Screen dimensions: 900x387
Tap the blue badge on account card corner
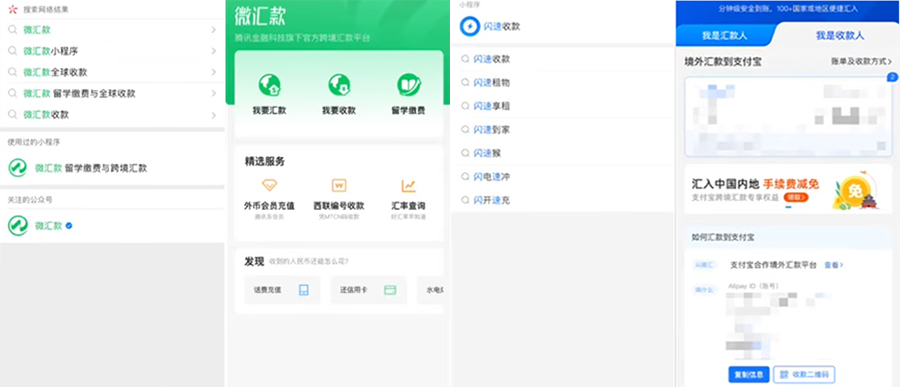892,77
